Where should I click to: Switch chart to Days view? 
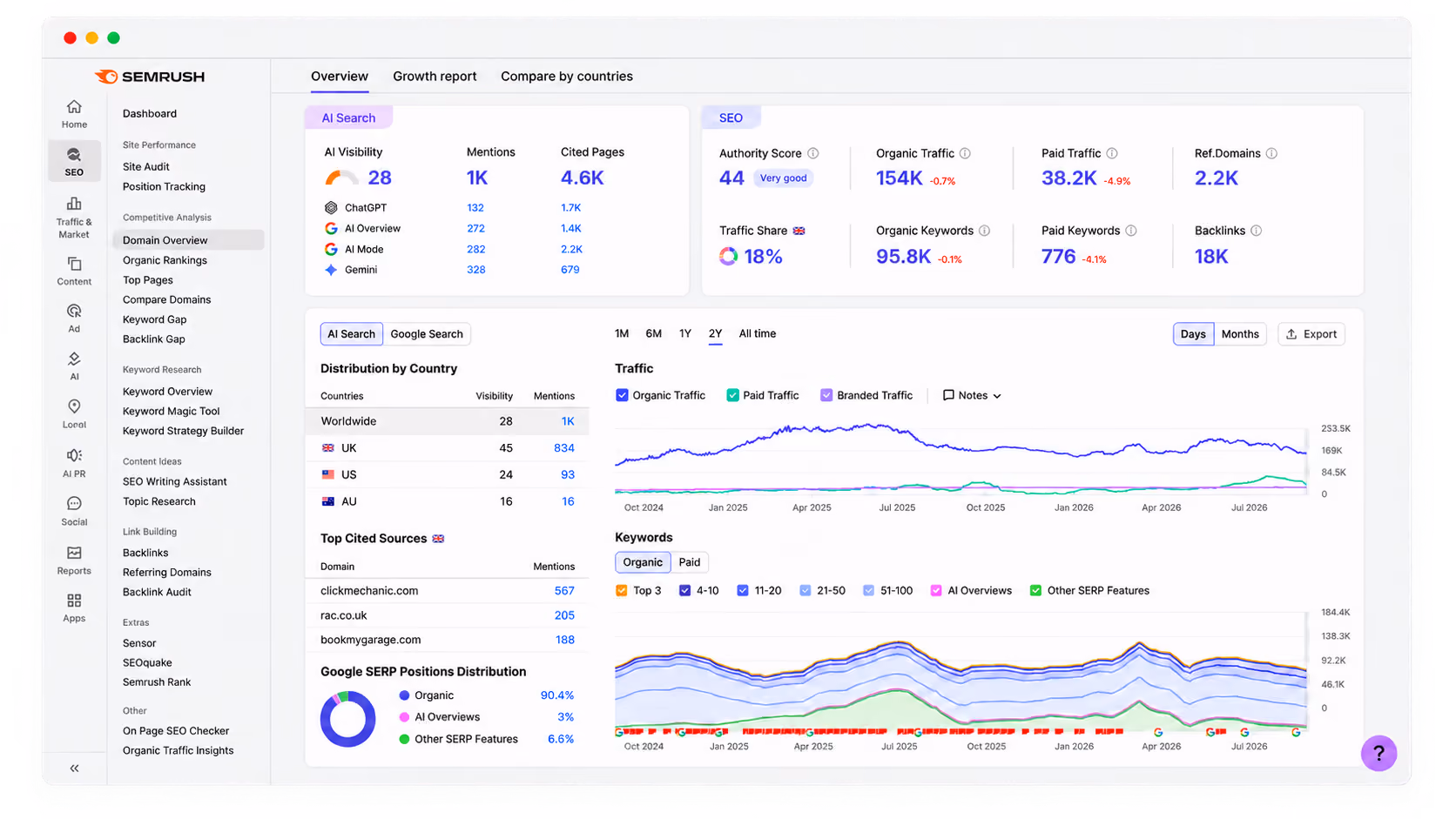point(1193,334)
